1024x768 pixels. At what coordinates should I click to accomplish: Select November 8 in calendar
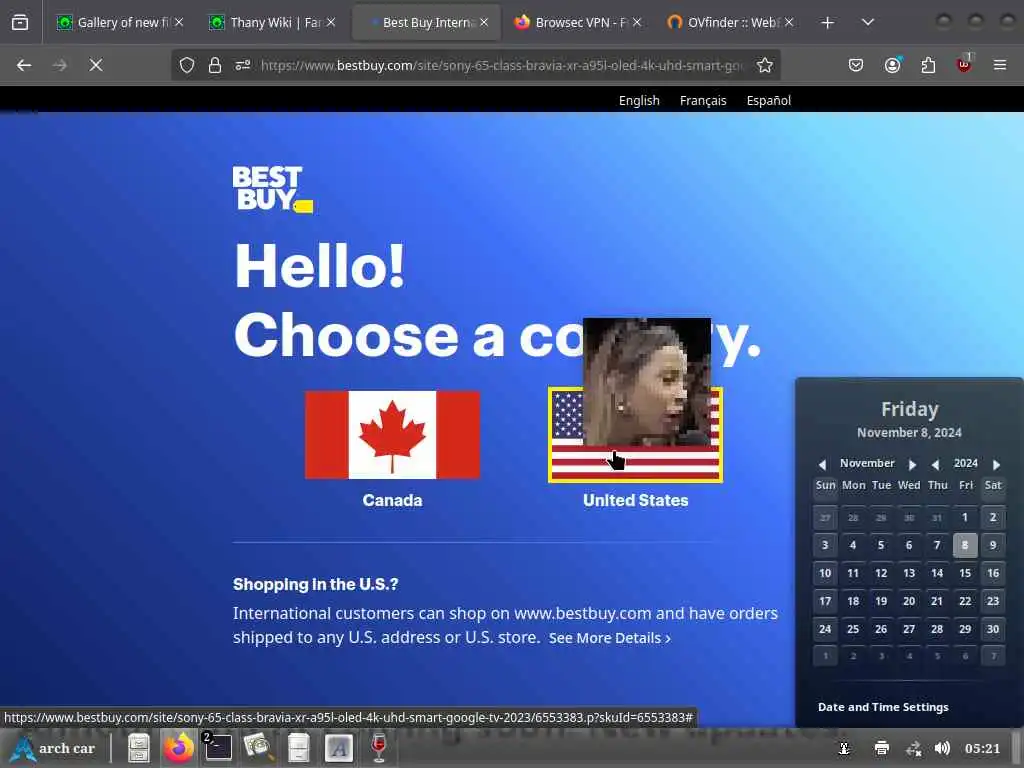point(965,545)
